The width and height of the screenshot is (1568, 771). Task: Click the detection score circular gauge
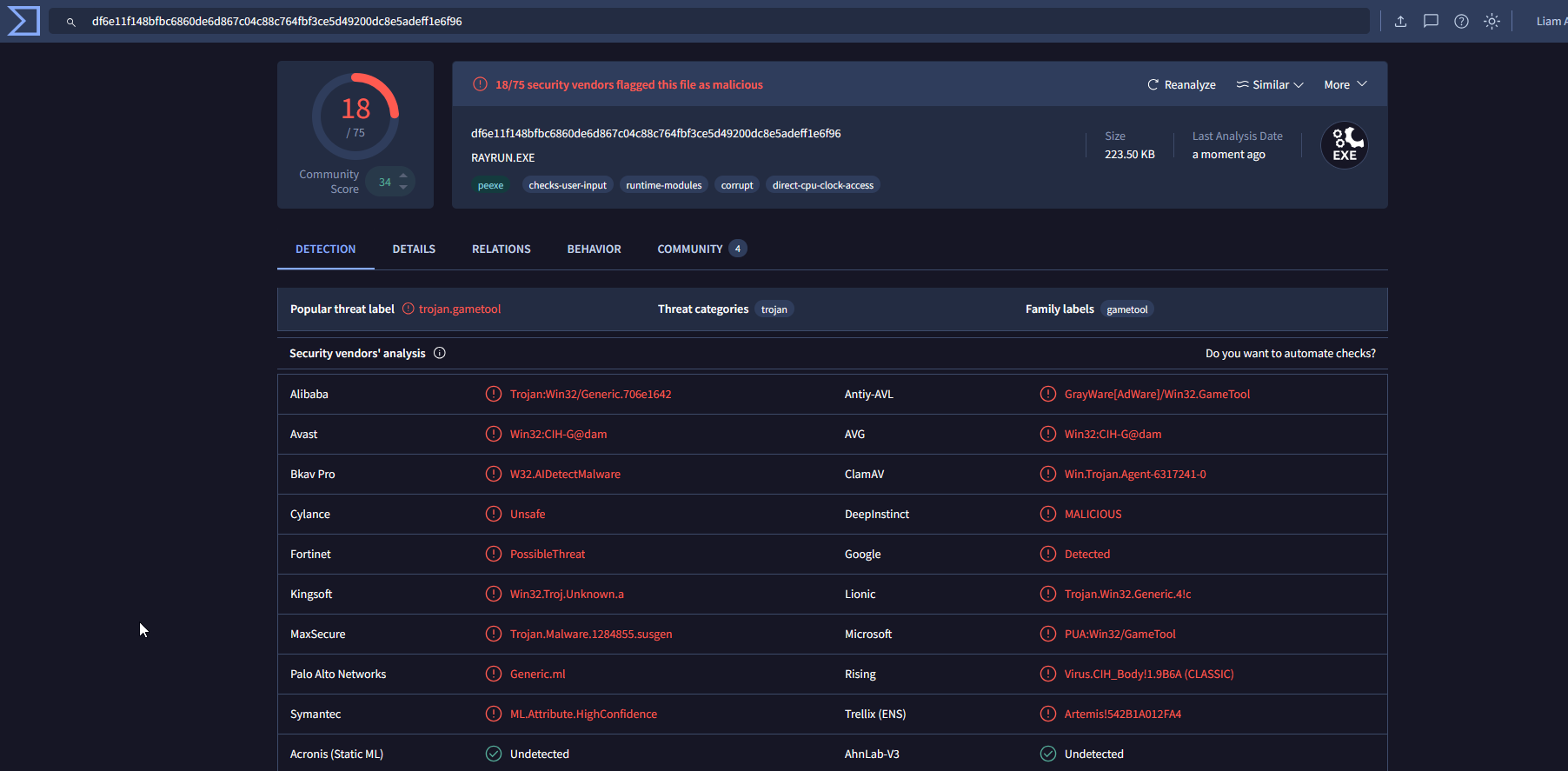(355, 116)
